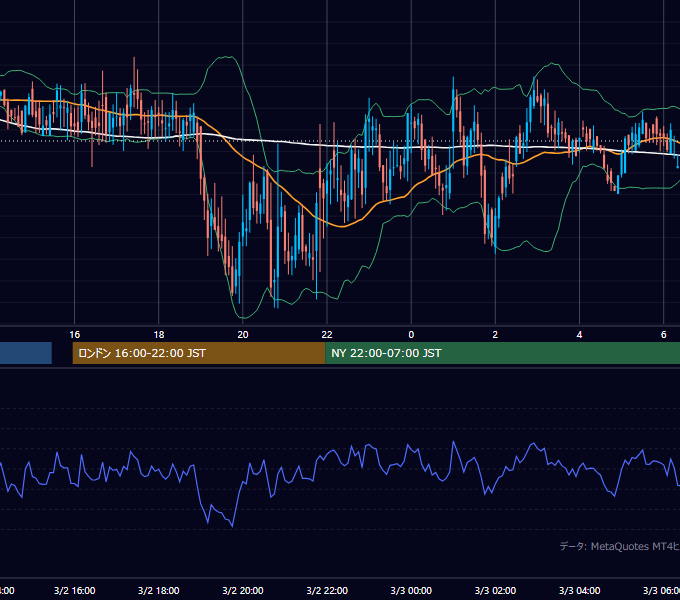Click the '3/2 18:00' date label
This screenshot has width=680, height=600.
[159, 590]
